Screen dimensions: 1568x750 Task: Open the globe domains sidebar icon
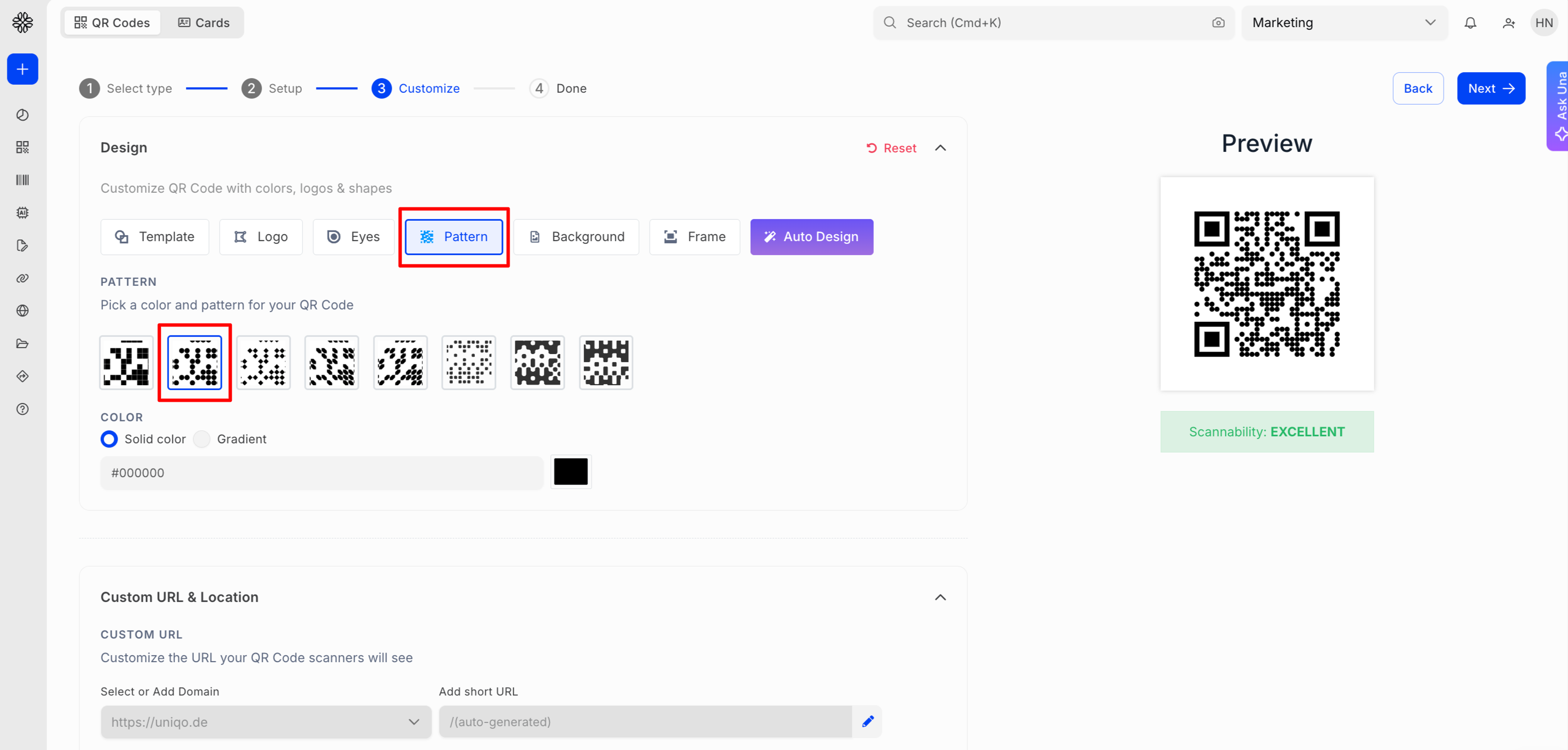22,310
